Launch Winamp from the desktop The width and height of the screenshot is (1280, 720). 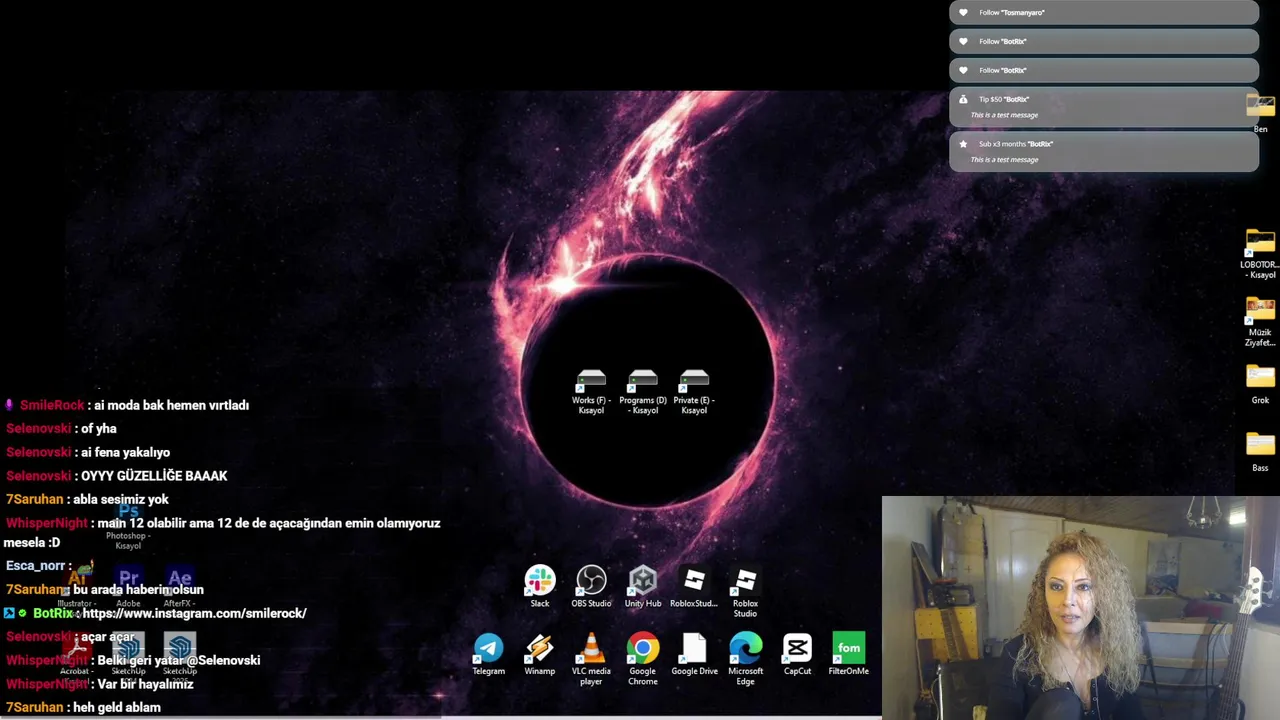coord(540,655)
